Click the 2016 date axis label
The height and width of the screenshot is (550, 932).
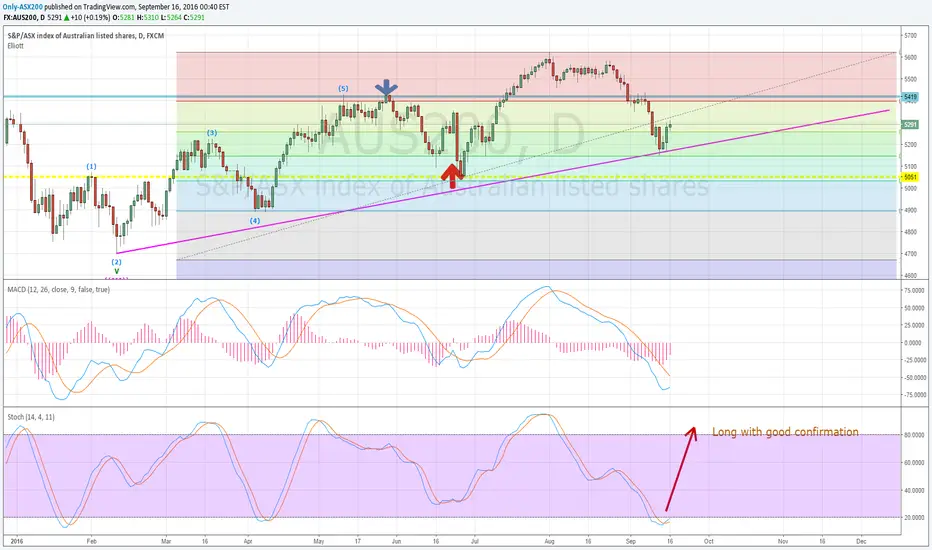(x=17, y=542)
